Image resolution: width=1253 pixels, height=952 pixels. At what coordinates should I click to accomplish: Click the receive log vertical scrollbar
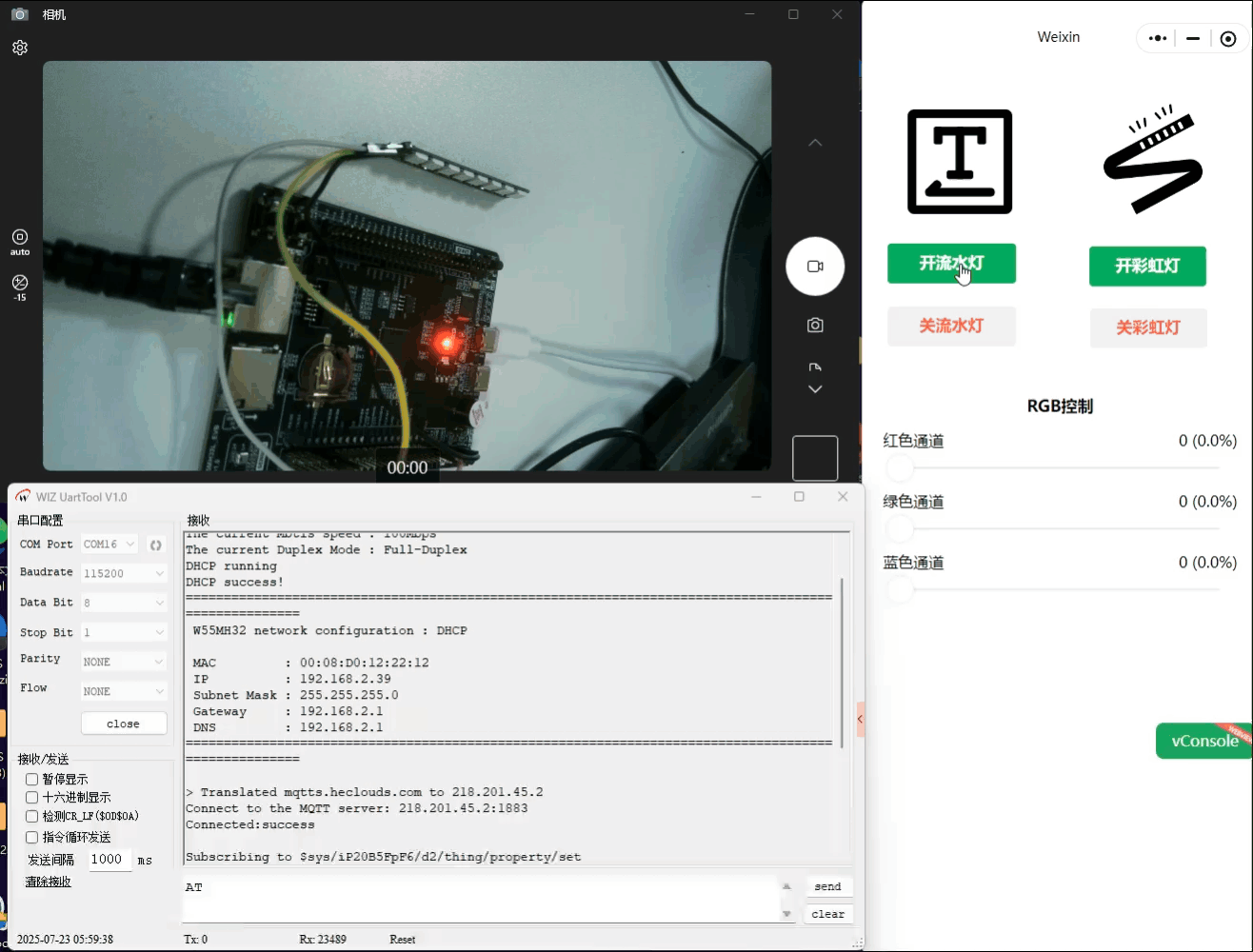(843, 663)
